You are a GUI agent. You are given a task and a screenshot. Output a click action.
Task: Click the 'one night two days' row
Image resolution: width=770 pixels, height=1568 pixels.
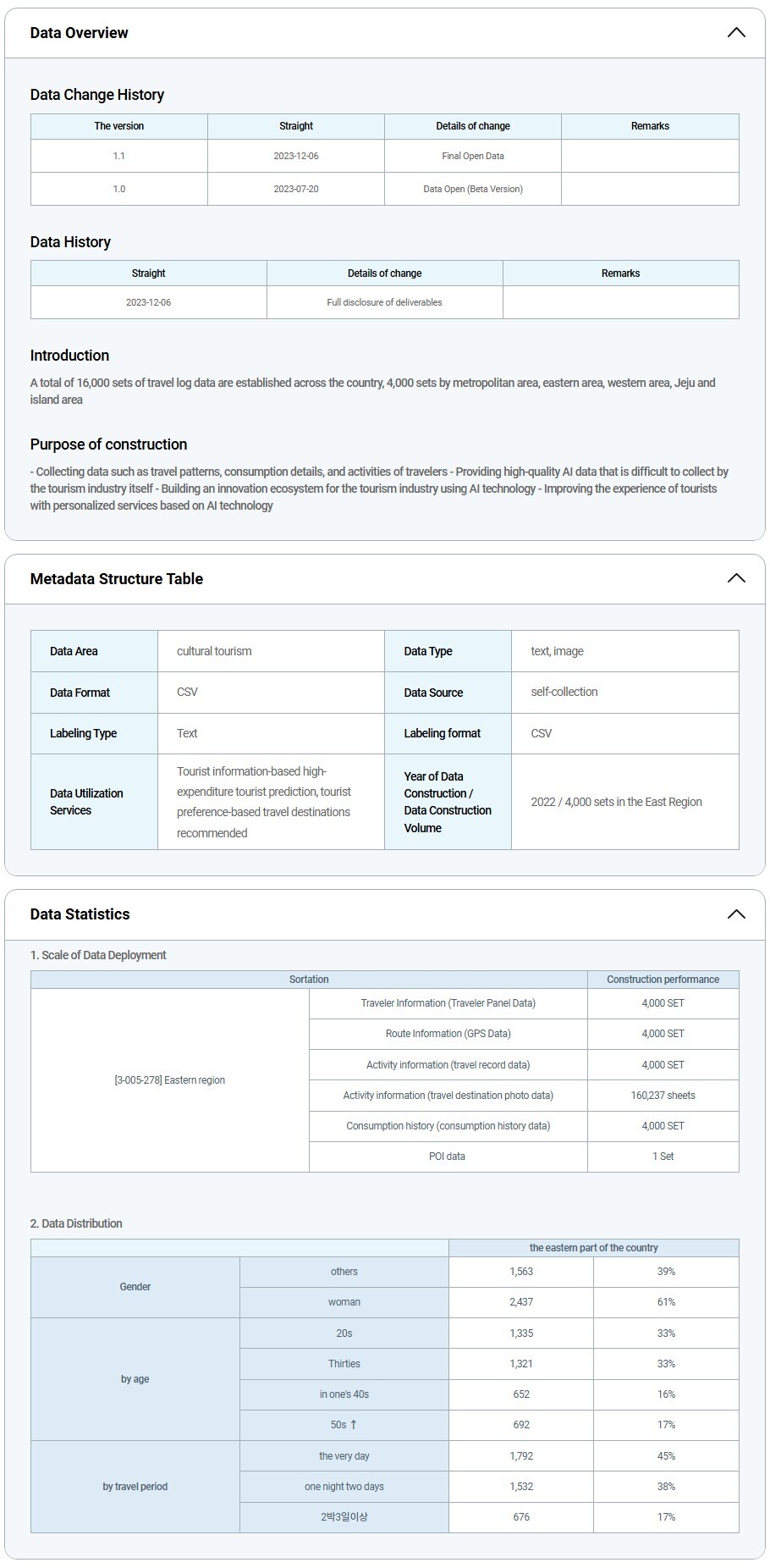point(344,1487)
